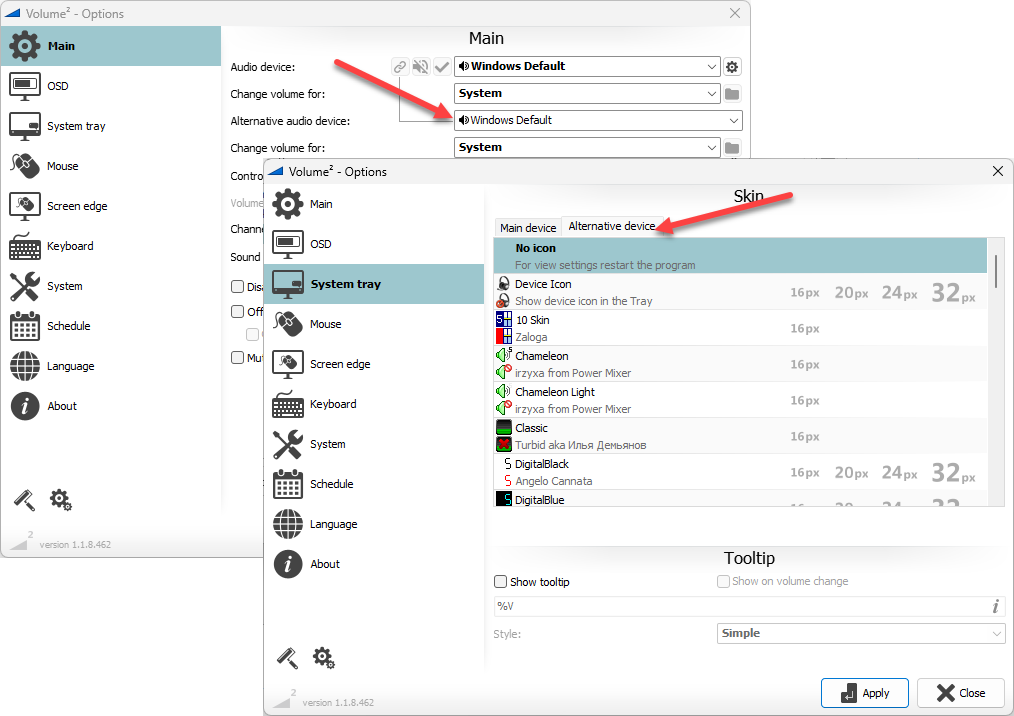Click double gear icon in back window
The height and width of the screenshot is (716, 1014).
tap(61, 500)
